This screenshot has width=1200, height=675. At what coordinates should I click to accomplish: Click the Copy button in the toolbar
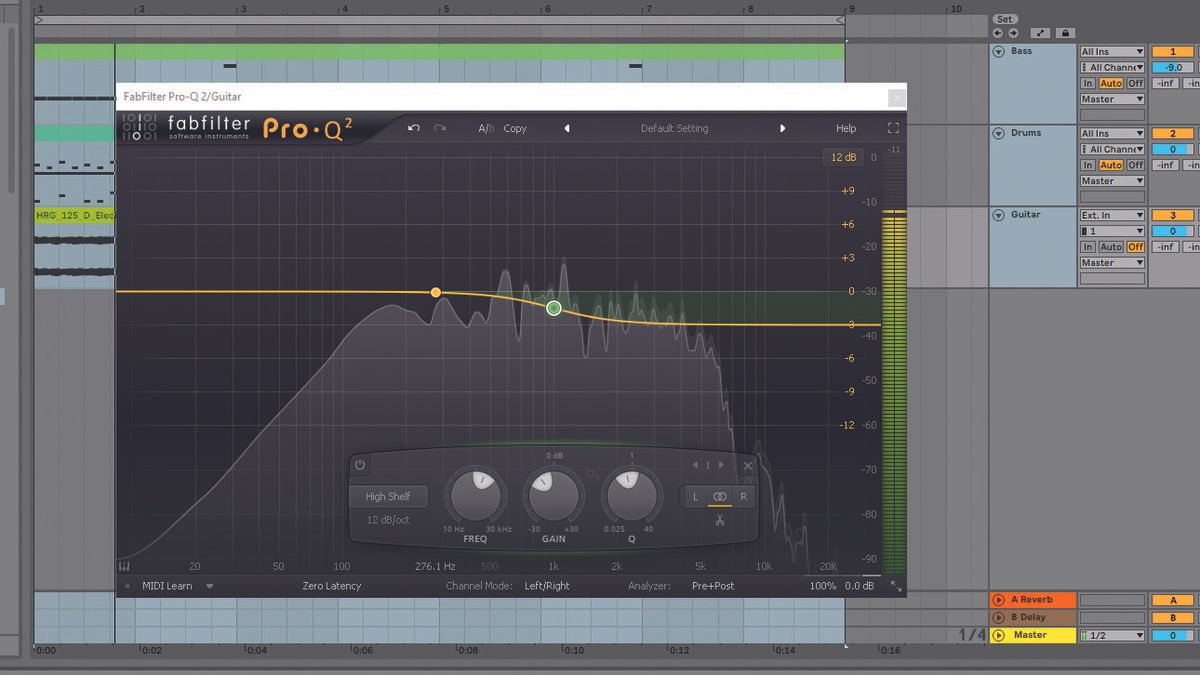coord(515,128)
